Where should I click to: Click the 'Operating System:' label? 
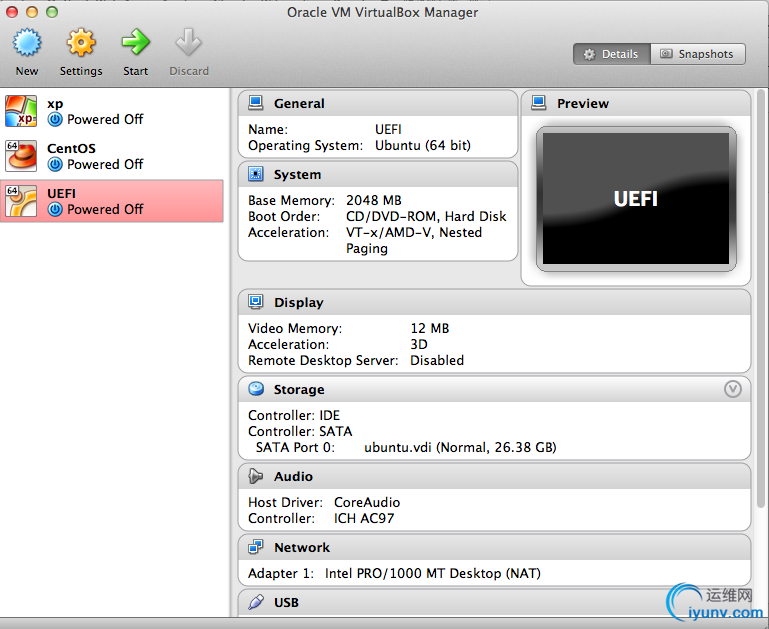click(306, 146)
